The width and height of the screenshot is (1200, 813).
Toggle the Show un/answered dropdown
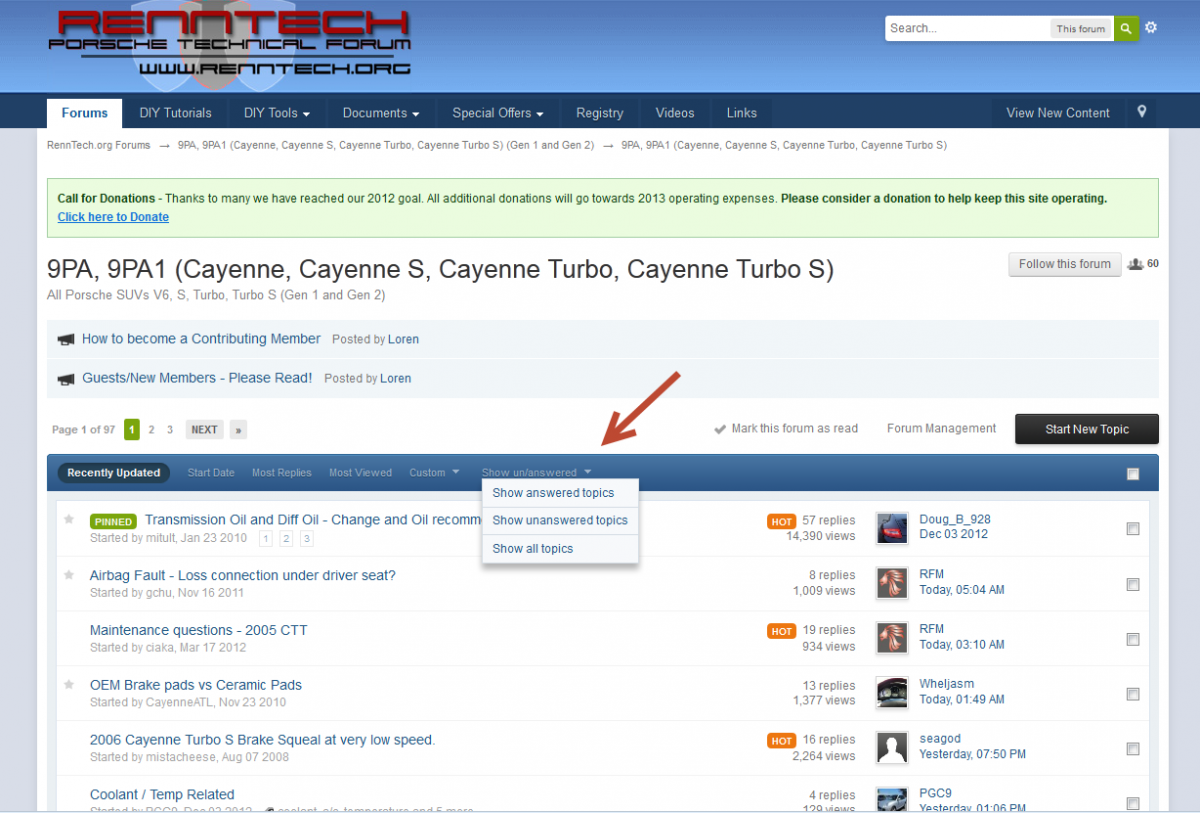point(537,473)
